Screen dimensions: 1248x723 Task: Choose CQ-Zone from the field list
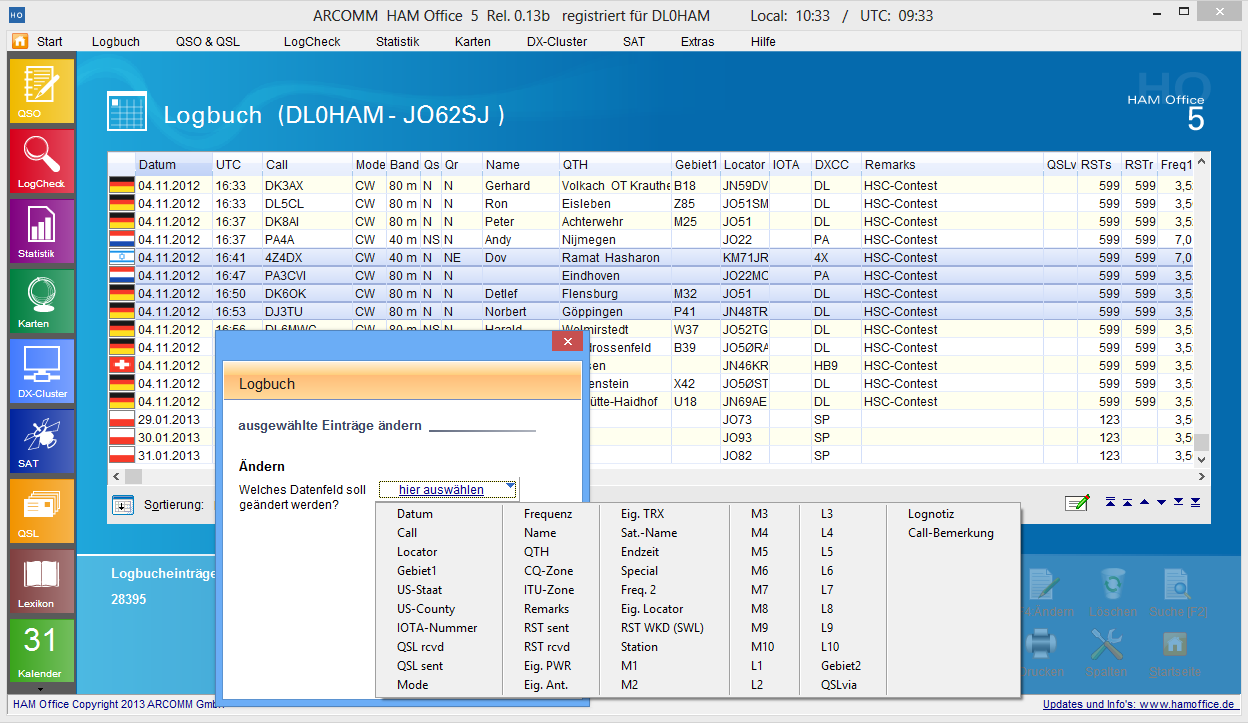pos(549,571)
